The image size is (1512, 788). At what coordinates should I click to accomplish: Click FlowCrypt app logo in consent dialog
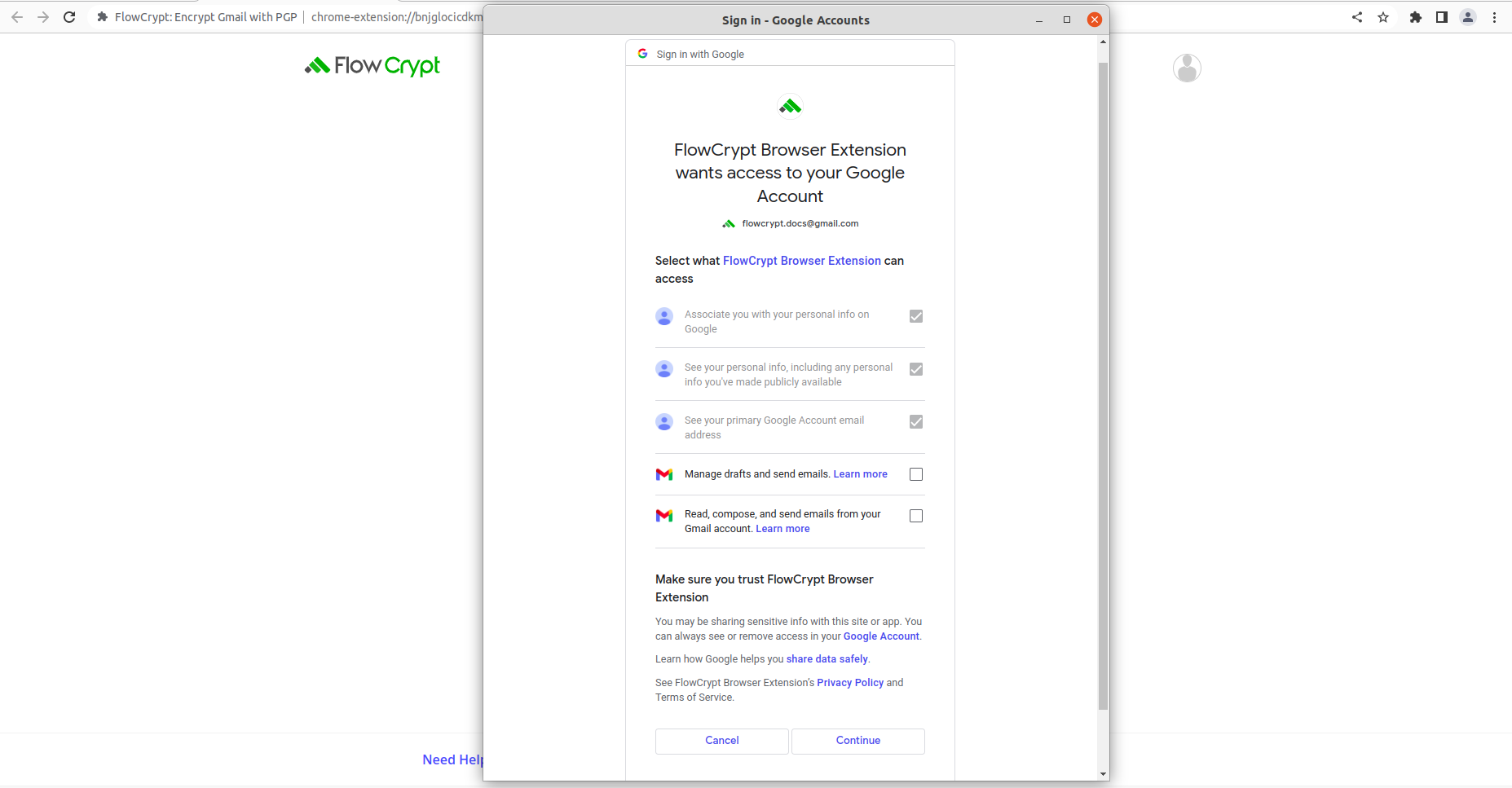click(x=790, y=107)
